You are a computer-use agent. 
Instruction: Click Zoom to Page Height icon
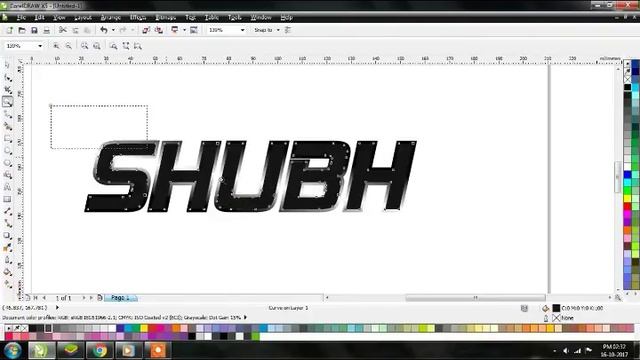click(138, 46)
